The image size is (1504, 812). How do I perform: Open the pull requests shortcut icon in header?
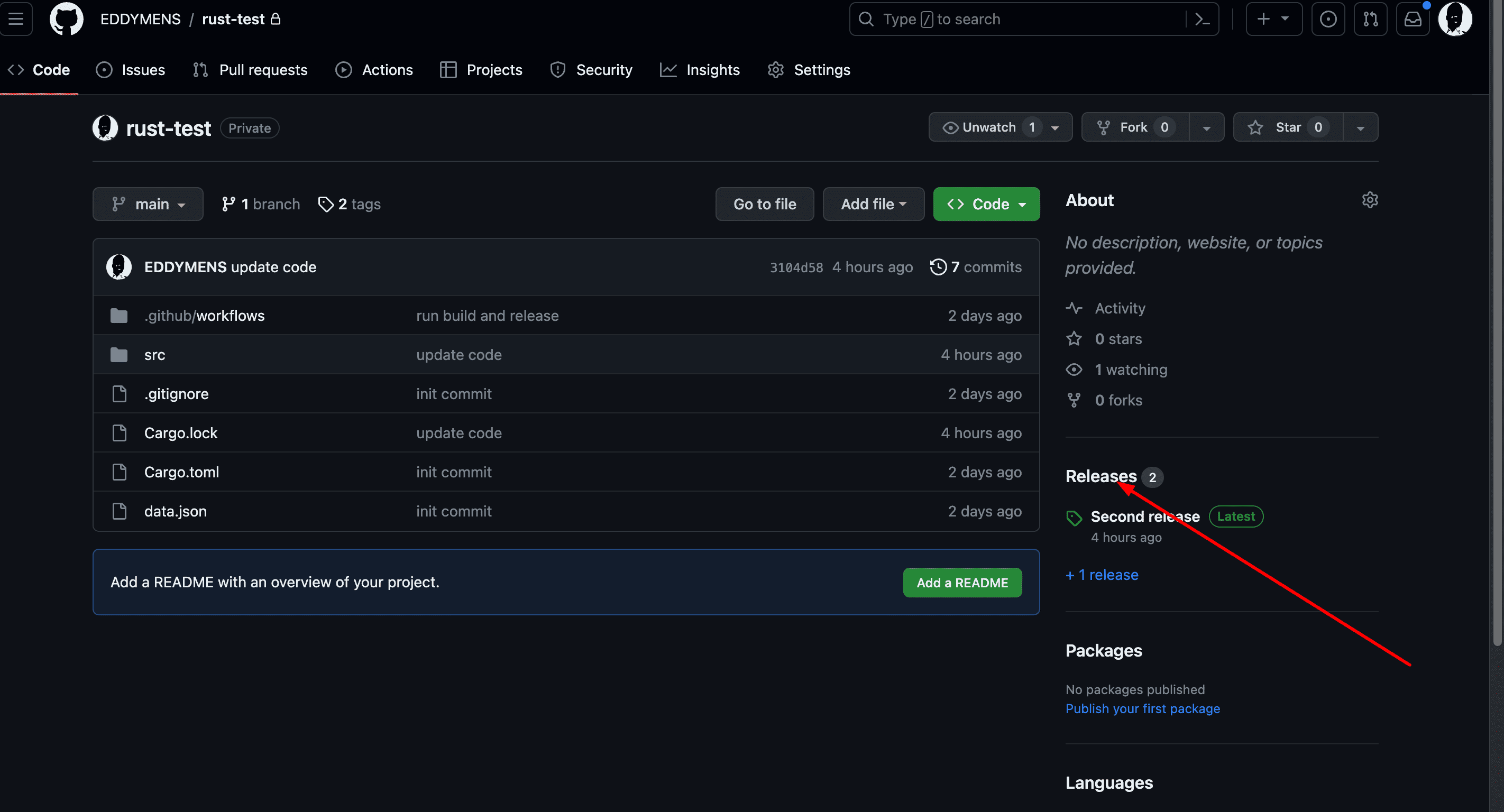[1370, 19]
